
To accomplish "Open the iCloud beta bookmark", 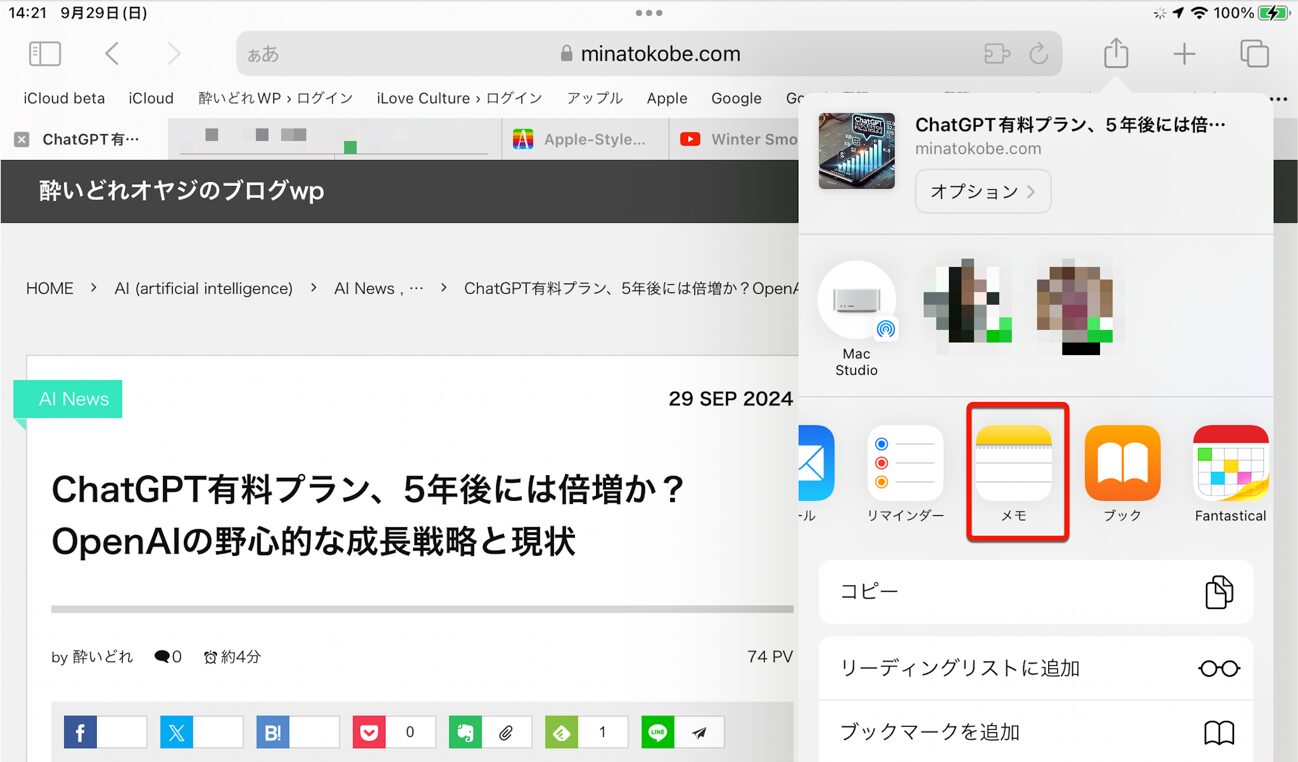I will pyautogui.click(x=64, y=98).
